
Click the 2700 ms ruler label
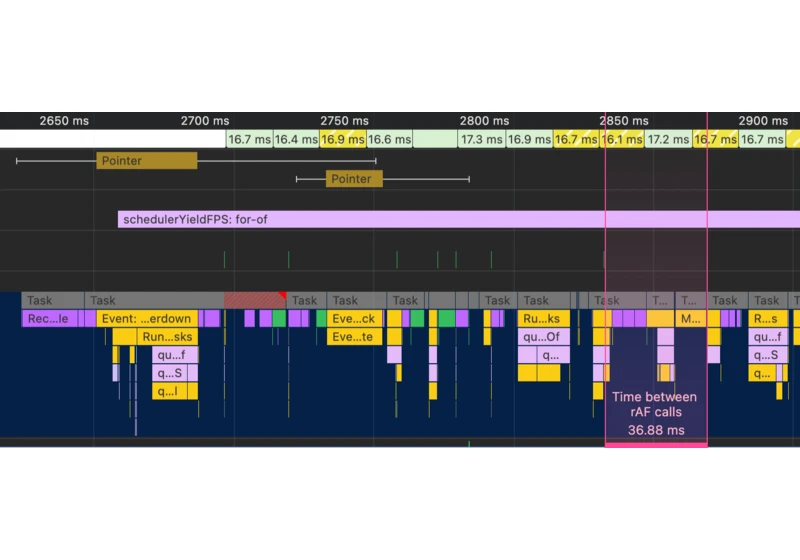coord(205,121)
